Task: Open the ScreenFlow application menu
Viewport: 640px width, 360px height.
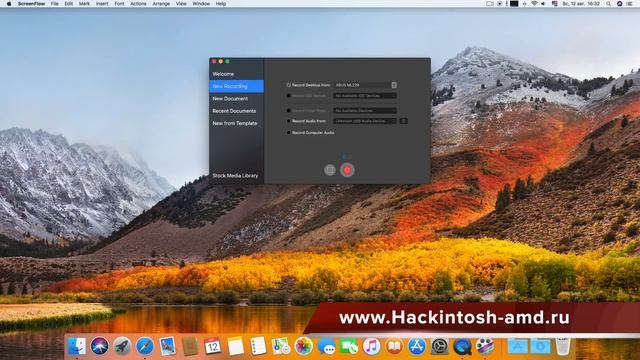Action: coord(31,4)
